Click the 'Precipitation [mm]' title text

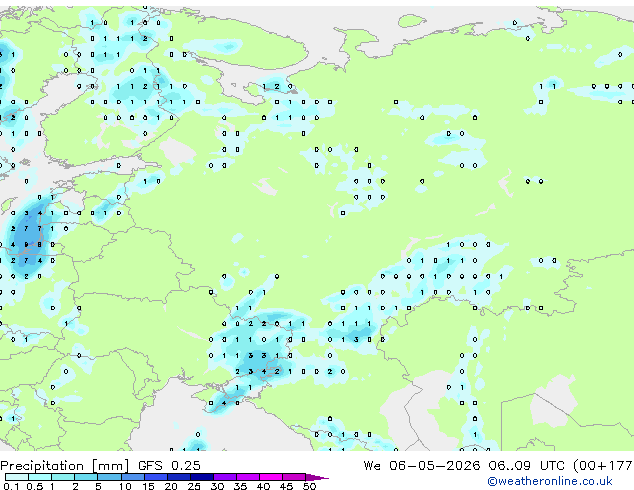tap(65, 466)
